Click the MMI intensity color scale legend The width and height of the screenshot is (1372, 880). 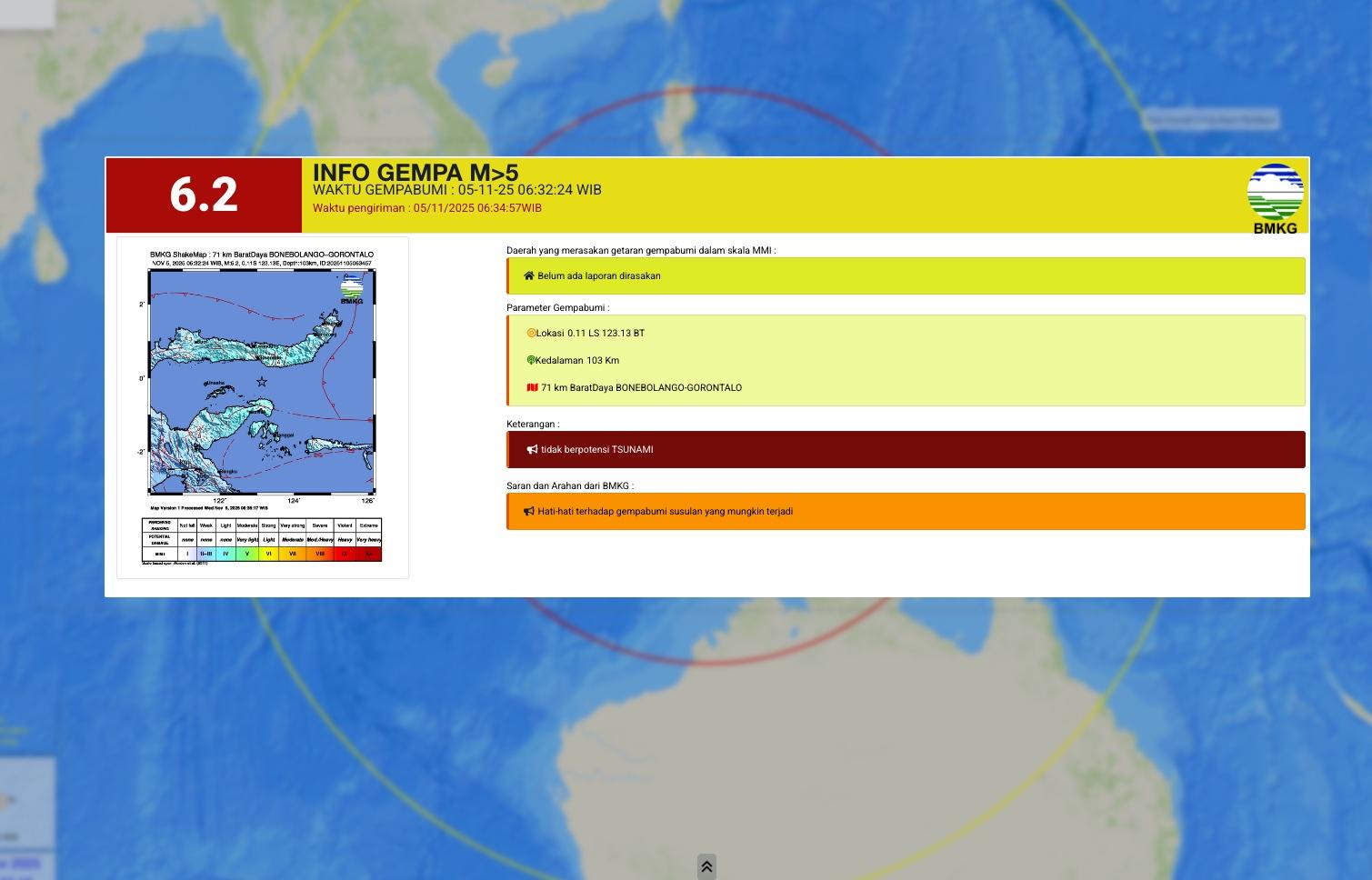click(x=263, y=539)
